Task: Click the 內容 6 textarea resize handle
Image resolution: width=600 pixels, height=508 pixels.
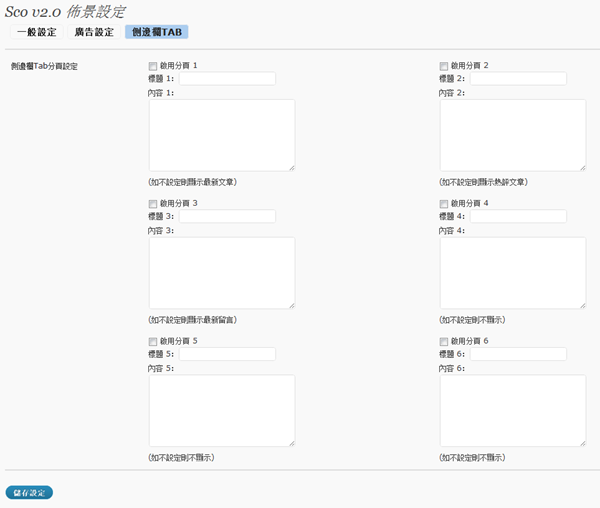Action: (x=582, y=443)
